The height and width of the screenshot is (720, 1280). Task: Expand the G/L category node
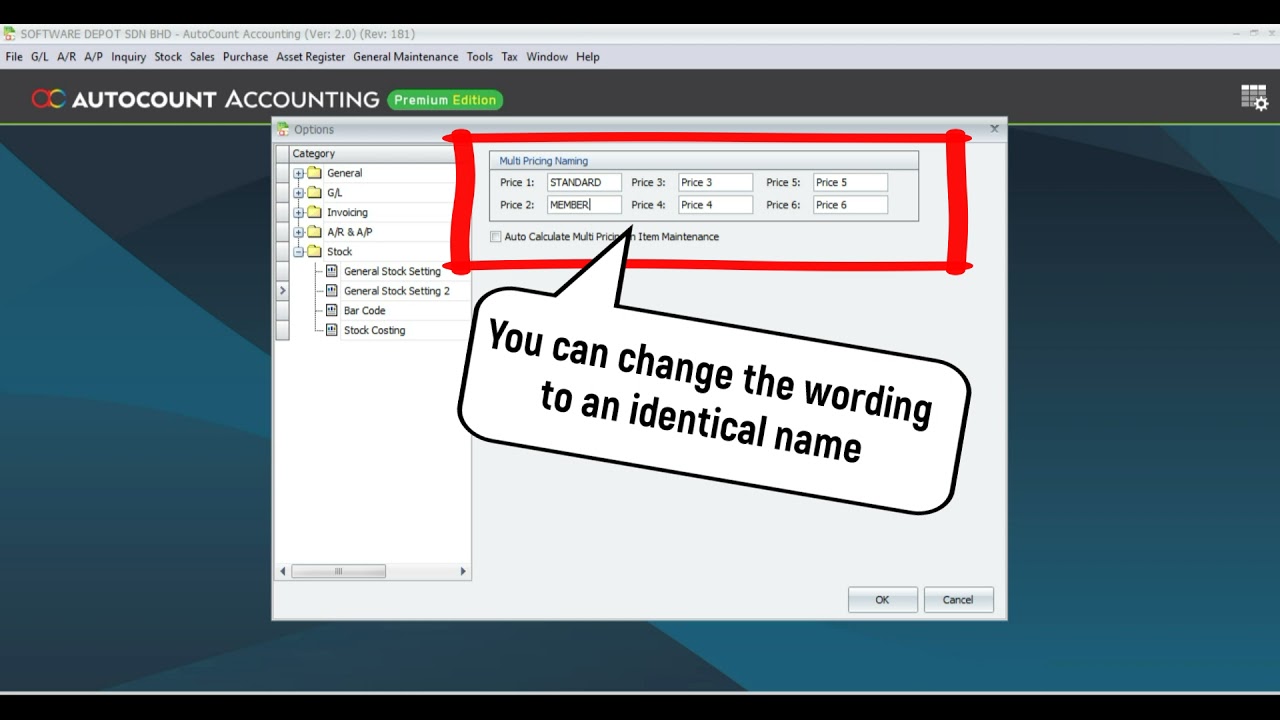[x=298, y=193]
